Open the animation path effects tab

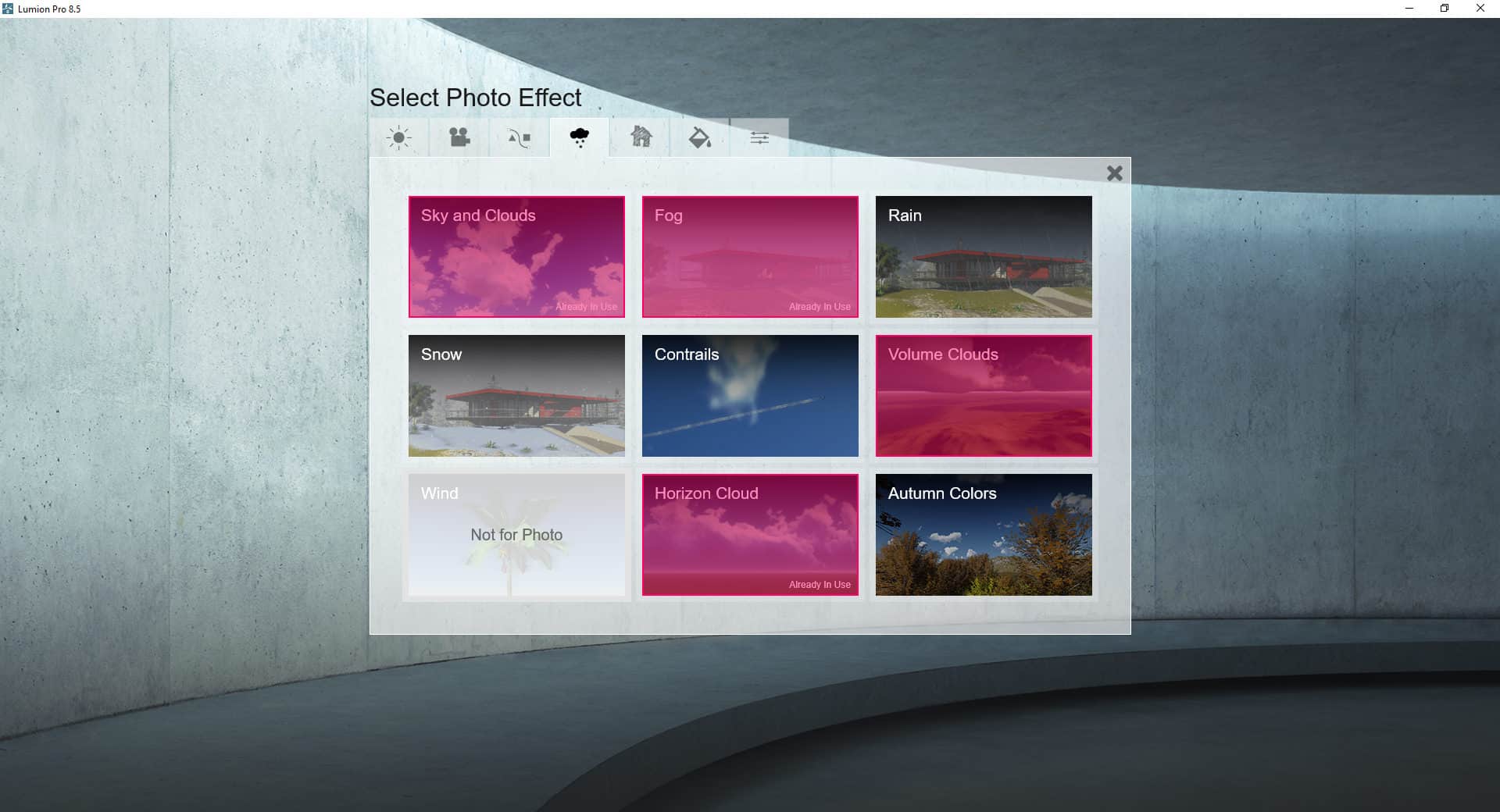[520, 138]
